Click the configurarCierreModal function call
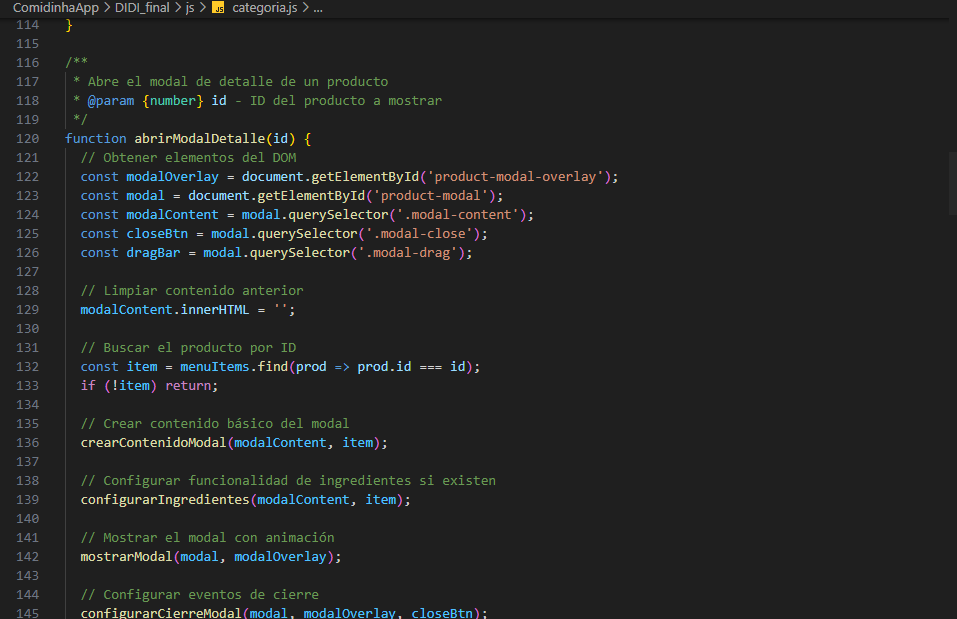Viewport: 957px width, 619px height. [x=161, y=613]
